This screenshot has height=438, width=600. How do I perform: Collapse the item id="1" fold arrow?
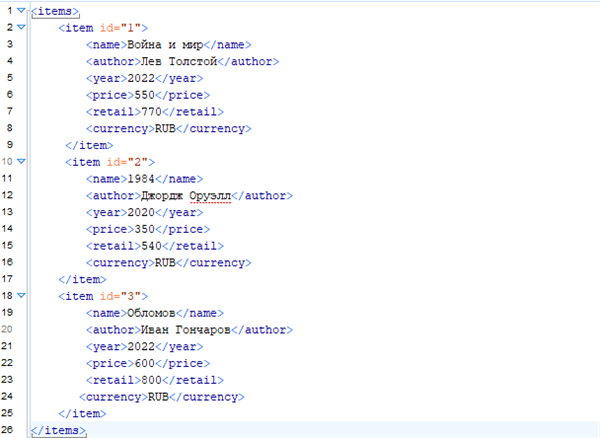coord(21,27)
